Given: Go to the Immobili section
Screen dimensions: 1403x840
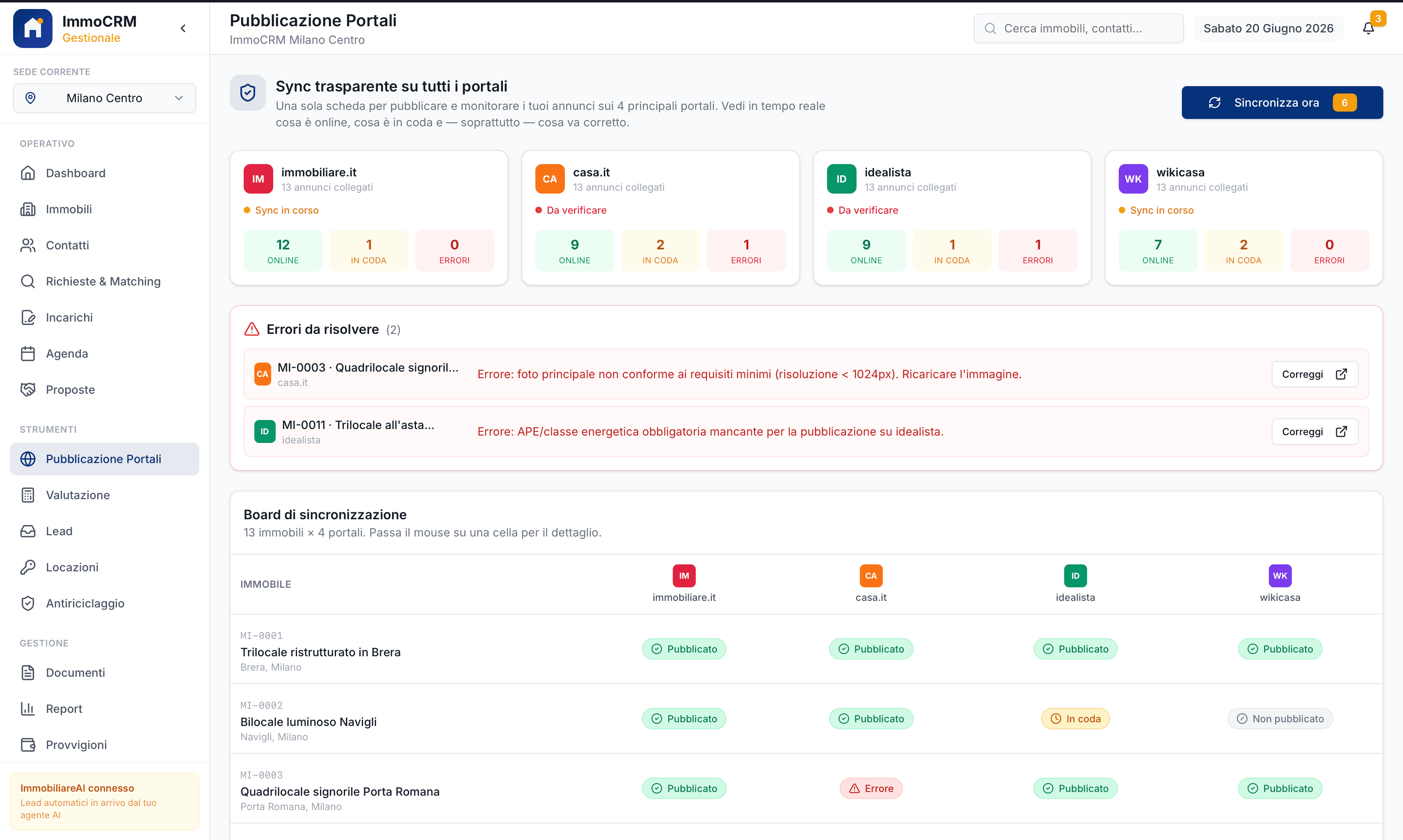Looking at the screenshot, I should pyautogui.click(x=104, y=209).
